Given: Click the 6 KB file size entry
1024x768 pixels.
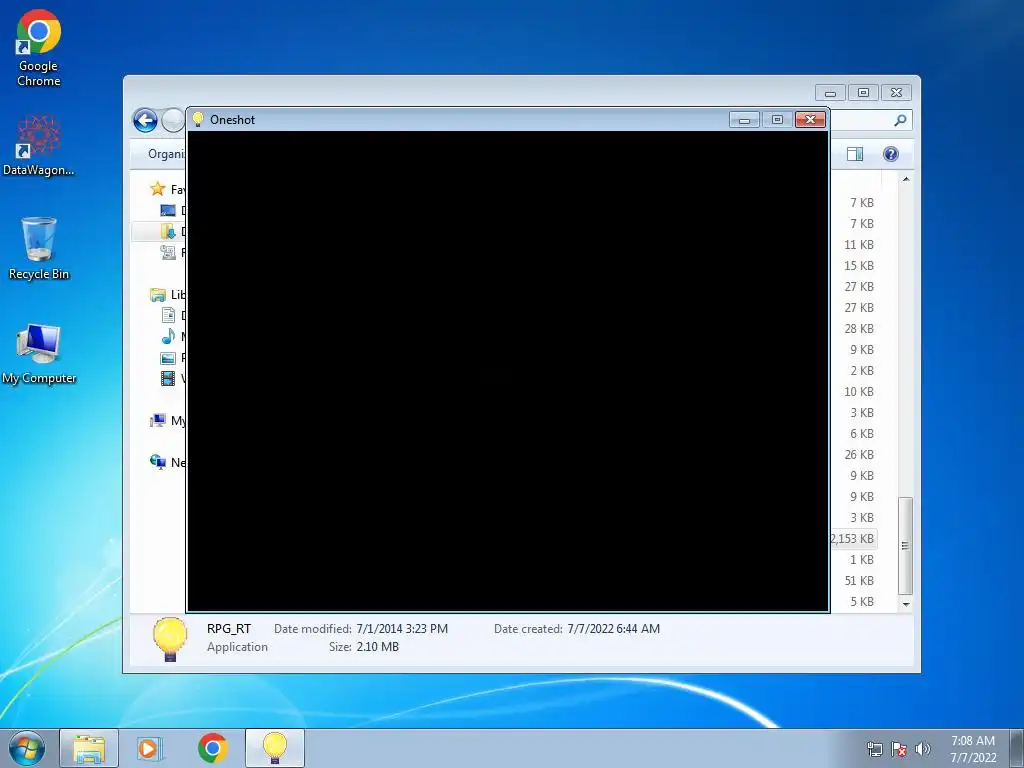Looking at the screenshot, I should tap(862, 434).
